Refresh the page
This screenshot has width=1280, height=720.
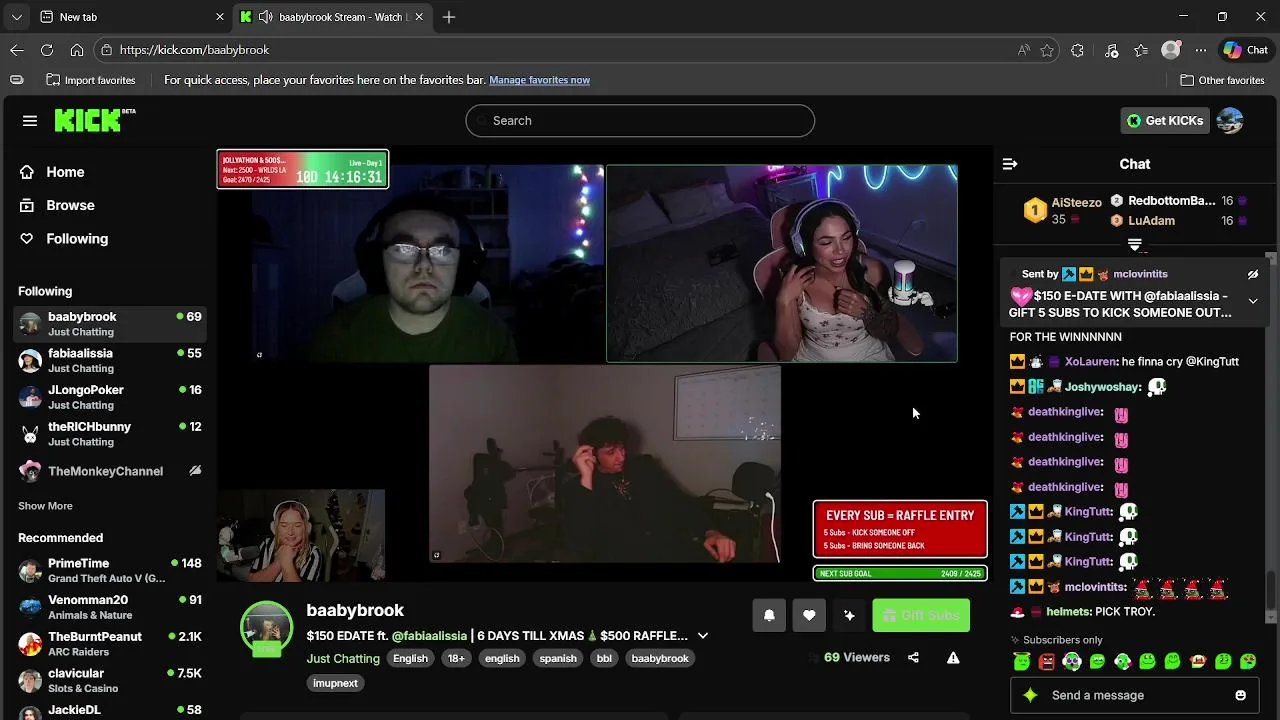tap(47, 50)
